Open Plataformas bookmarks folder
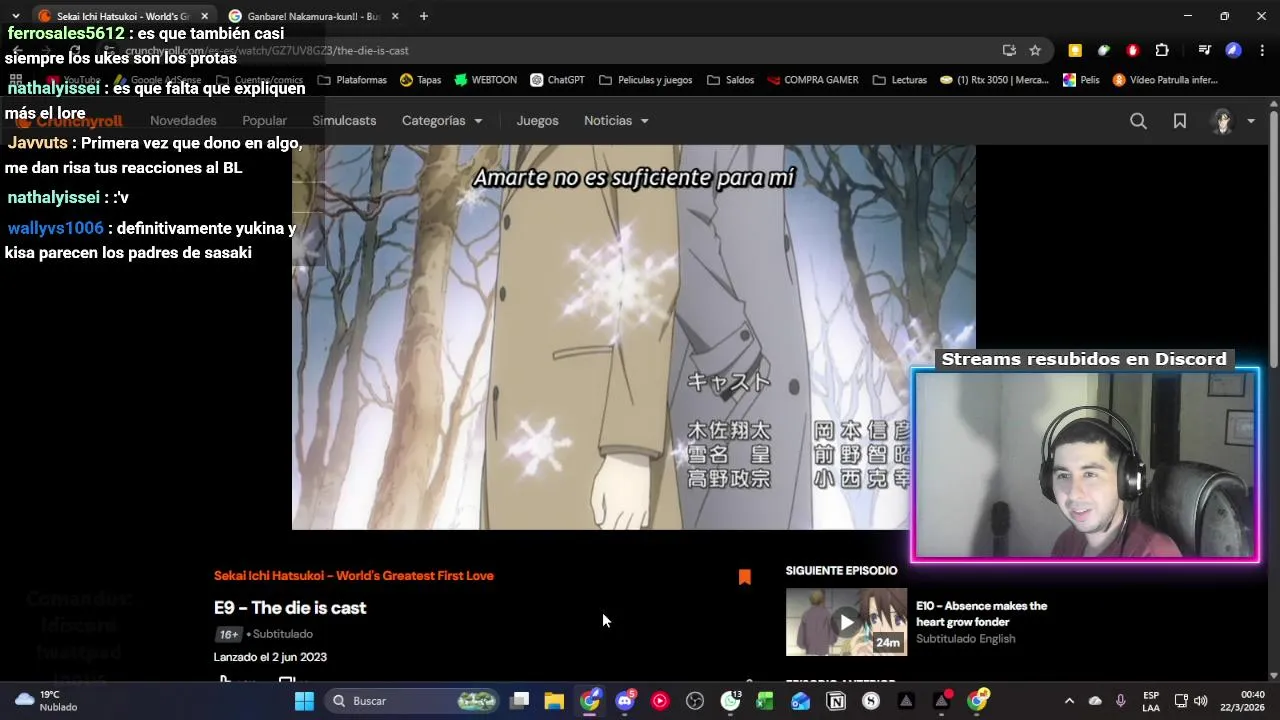Viewport: 1280px width, 720px height. tap(353, 80)
